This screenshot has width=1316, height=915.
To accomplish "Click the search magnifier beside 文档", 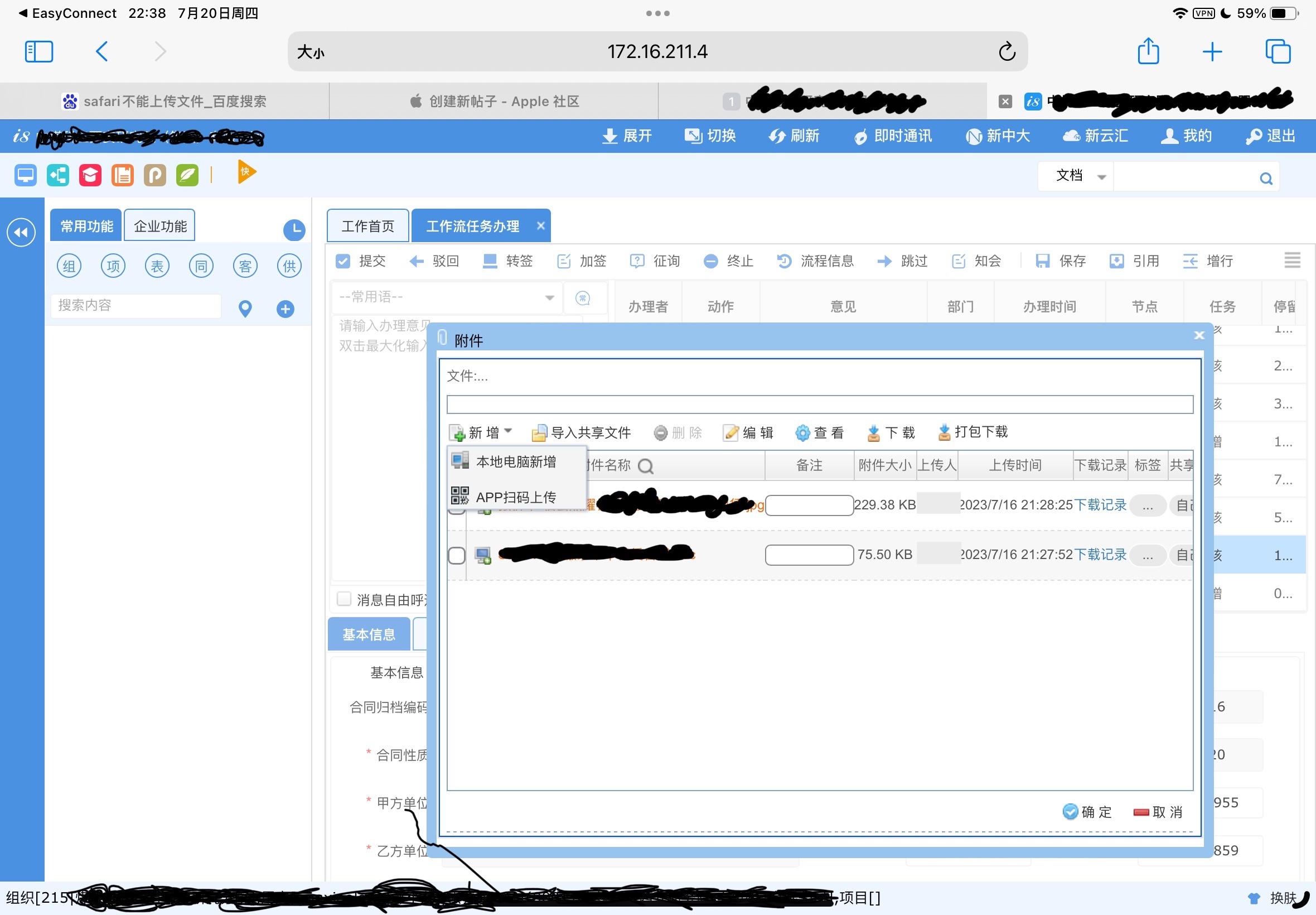I will tap(1266, 179).
